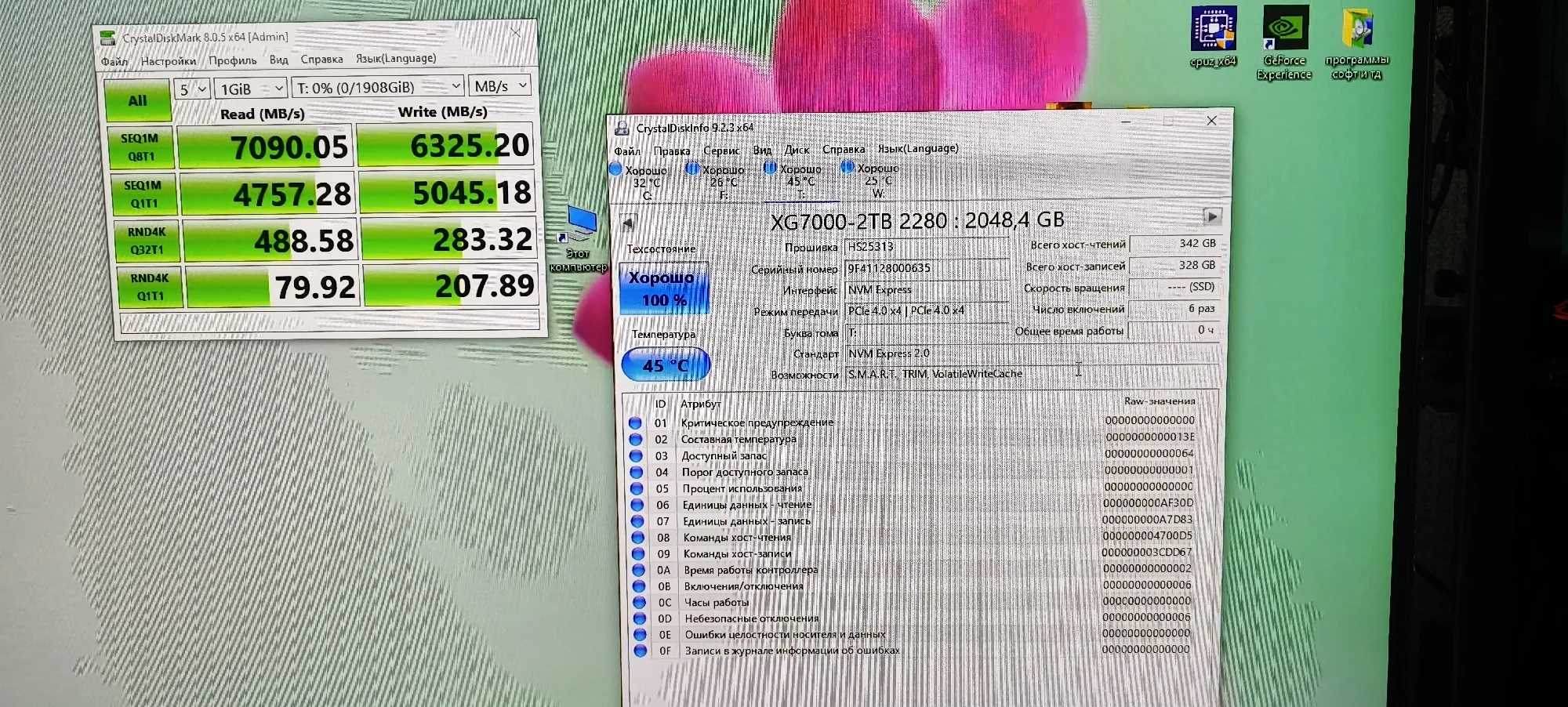Select the 'Доступный запас' attribute row
Viewport: 1568px width, 707px height.
(x=913, y=455)
